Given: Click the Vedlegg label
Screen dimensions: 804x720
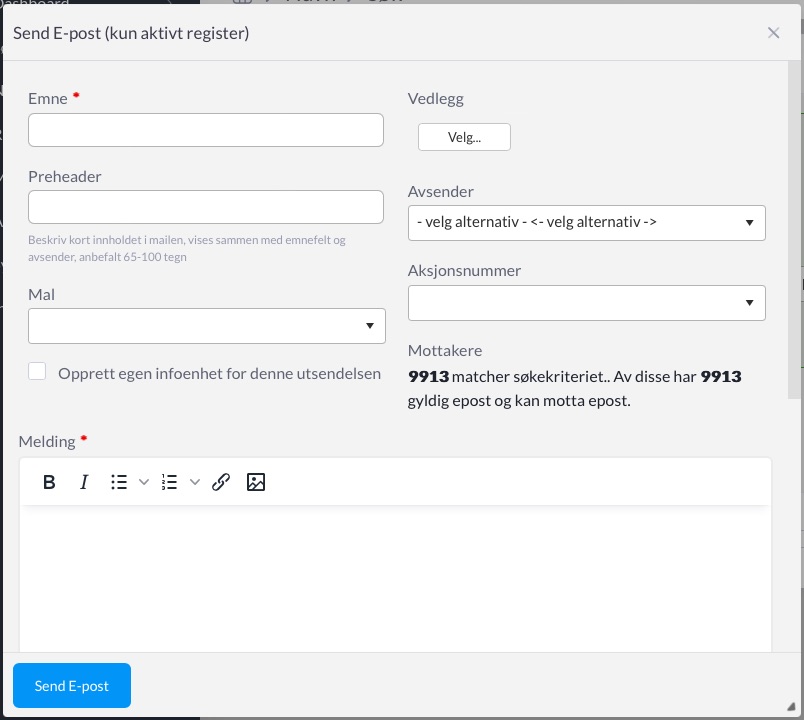Looking at the screenshot, I should coord(435,98).
